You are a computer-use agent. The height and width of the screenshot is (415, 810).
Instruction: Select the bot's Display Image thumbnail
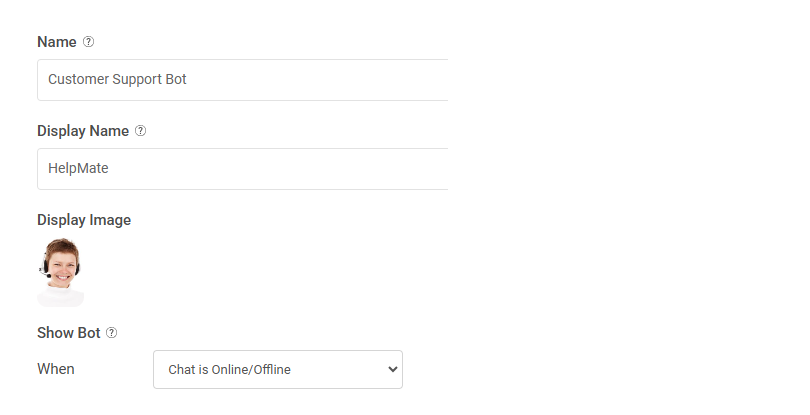click(x=61, y=271)
